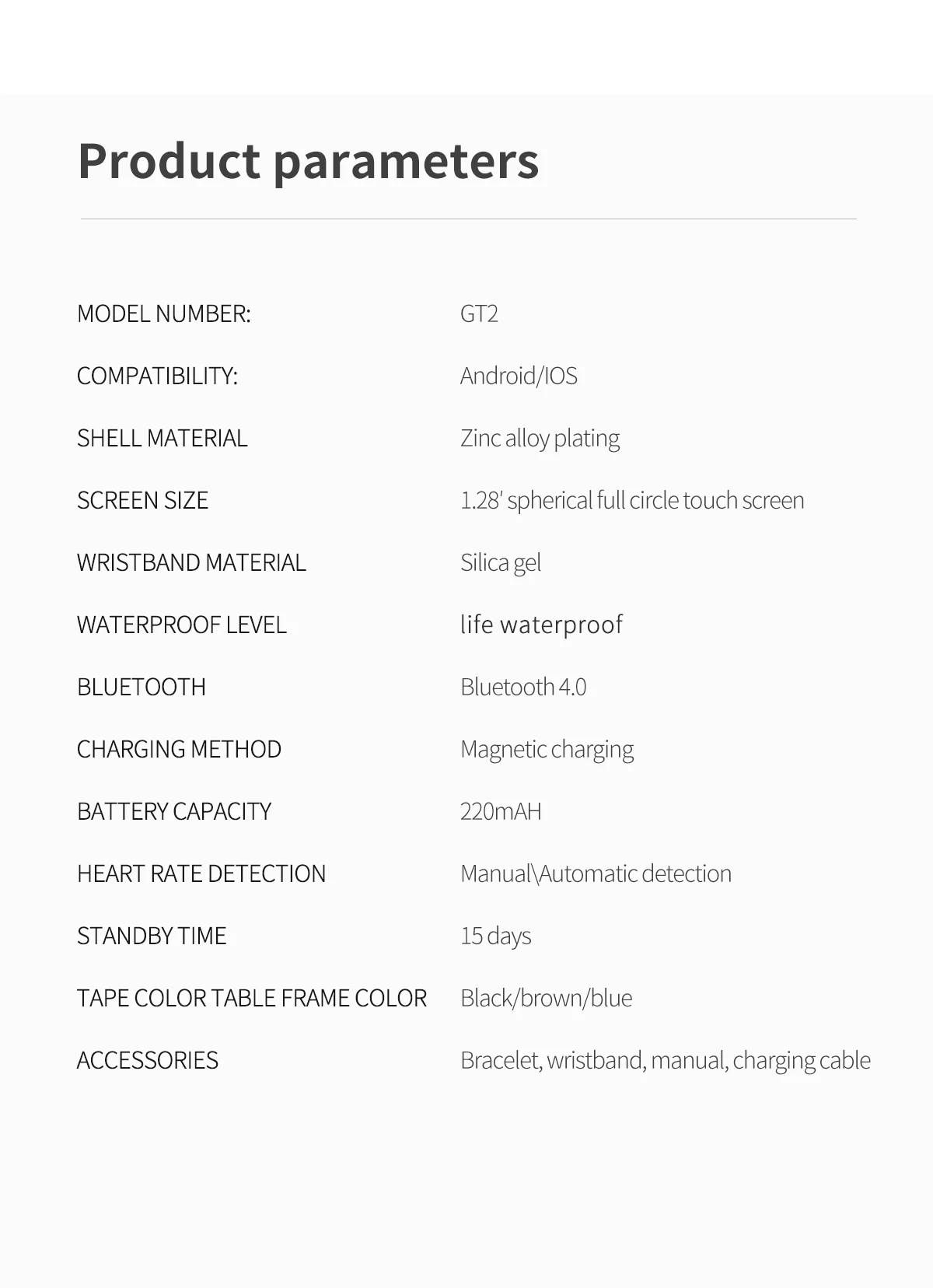The width and height of the screenshot is (933, 1288).
Task: Click the 220mAH battery value
Action: 501,811
